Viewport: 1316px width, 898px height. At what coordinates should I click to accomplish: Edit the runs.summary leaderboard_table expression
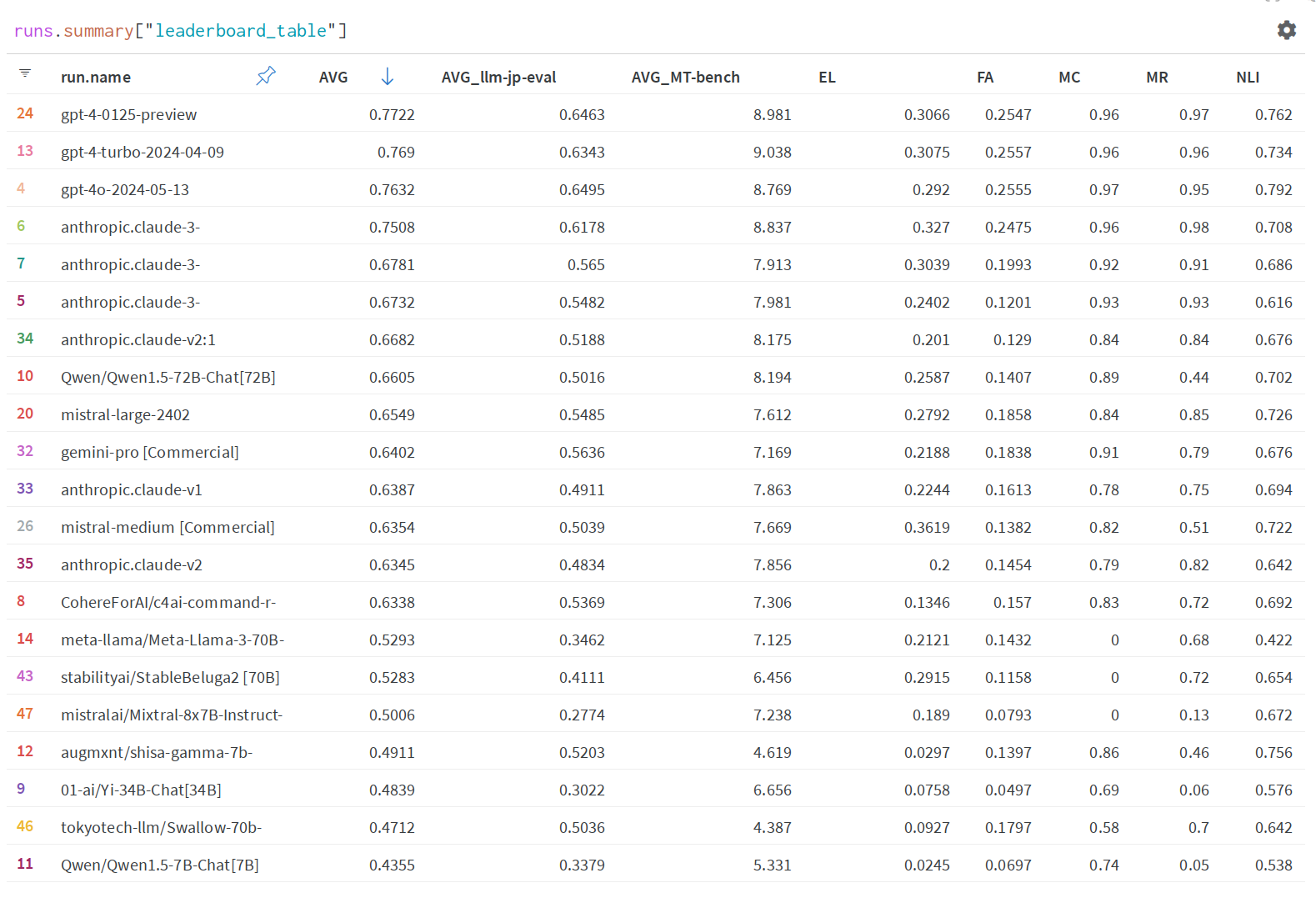pos(180,31)
